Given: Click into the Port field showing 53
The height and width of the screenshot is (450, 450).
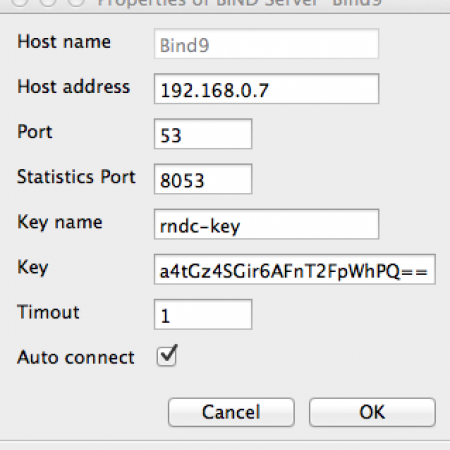Looking at the screenshot, I should (203, 134).
